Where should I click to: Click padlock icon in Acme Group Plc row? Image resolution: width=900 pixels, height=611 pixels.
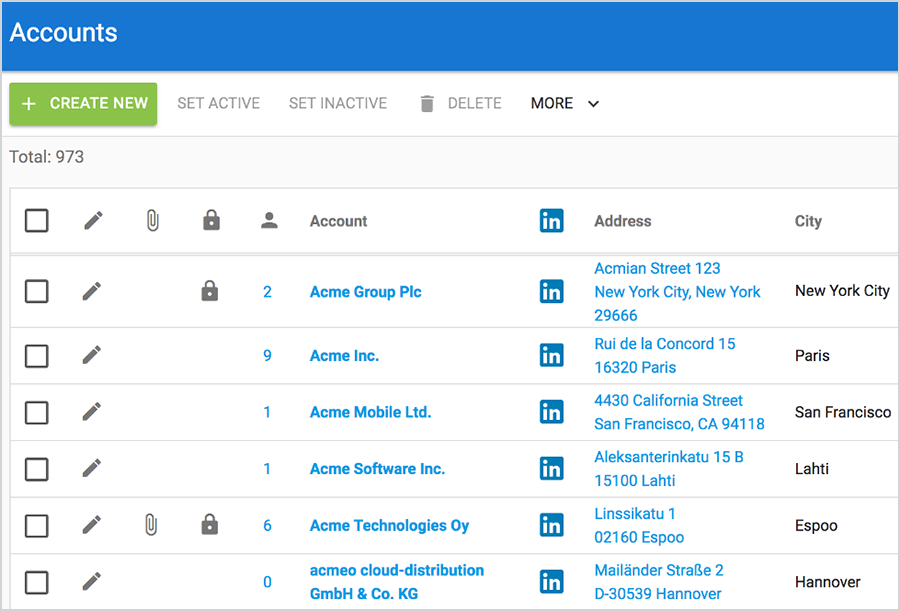click(x=210, y=291)
